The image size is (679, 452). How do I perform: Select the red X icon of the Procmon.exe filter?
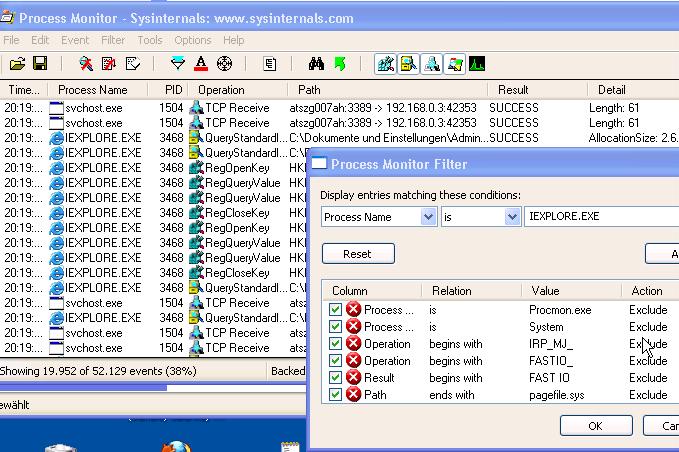tap(353, 310)
